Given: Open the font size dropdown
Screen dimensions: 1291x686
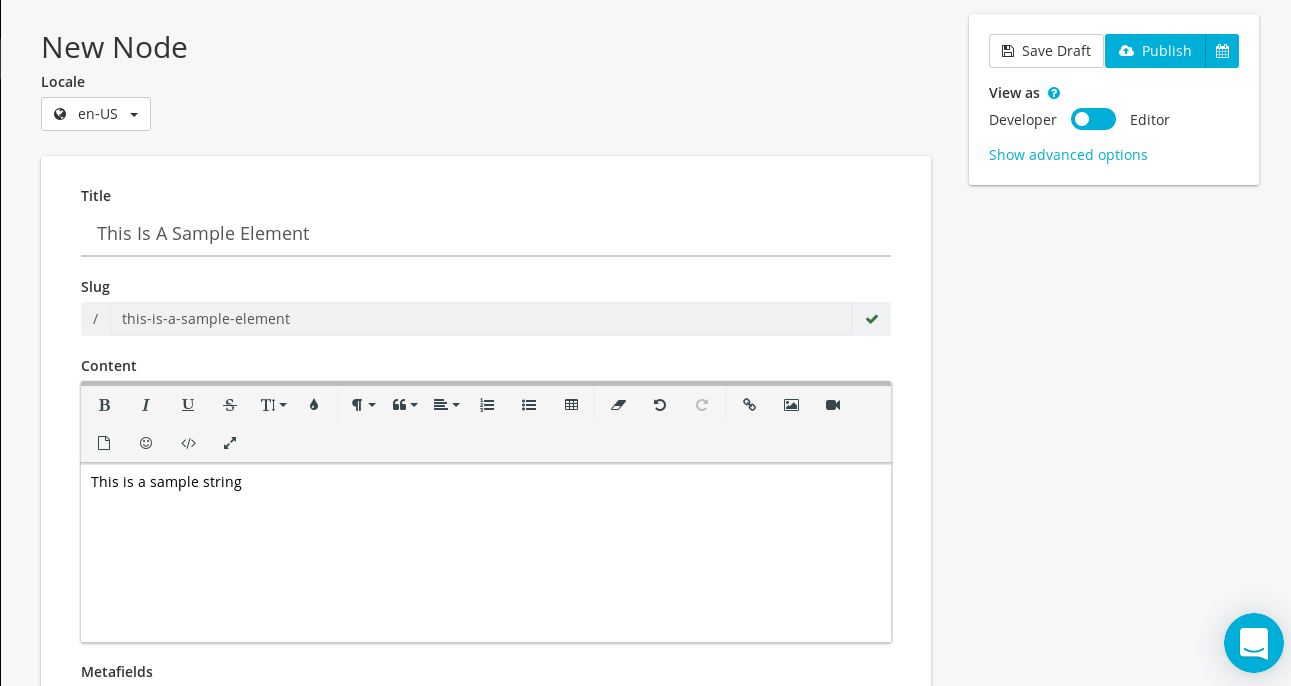Looking at the screenshot, I should pyautogui.click(x=273, y=405).
